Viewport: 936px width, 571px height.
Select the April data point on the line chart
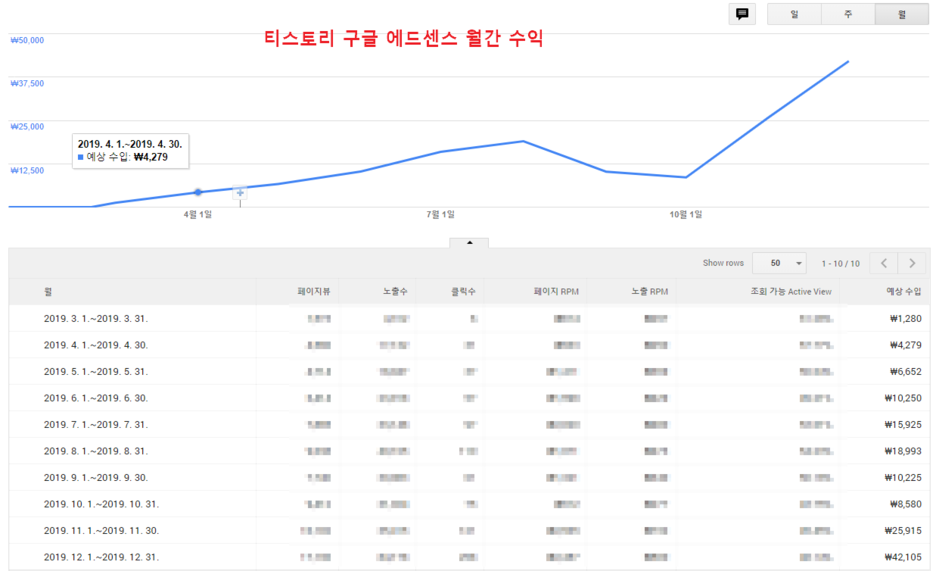[198, 192]
